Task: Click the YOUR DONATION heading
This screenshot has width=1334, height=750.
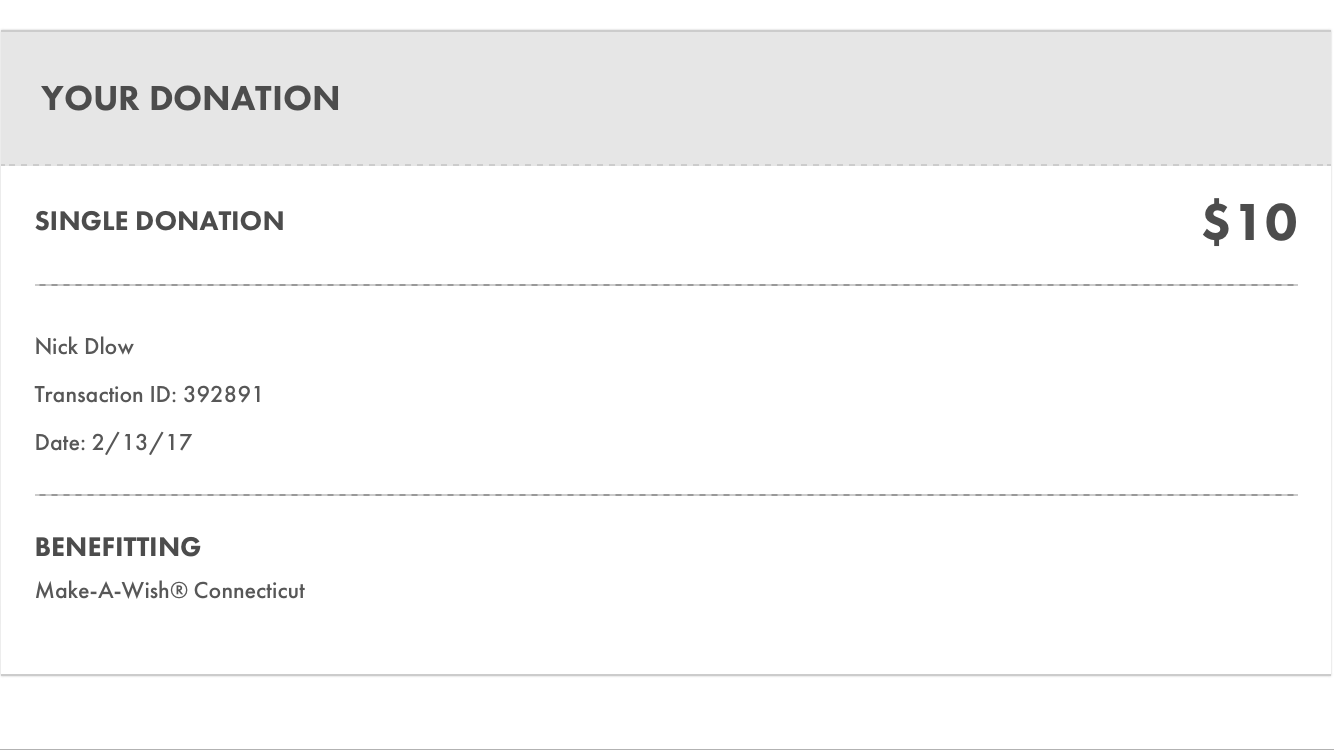Action: (x=190, y=98)
